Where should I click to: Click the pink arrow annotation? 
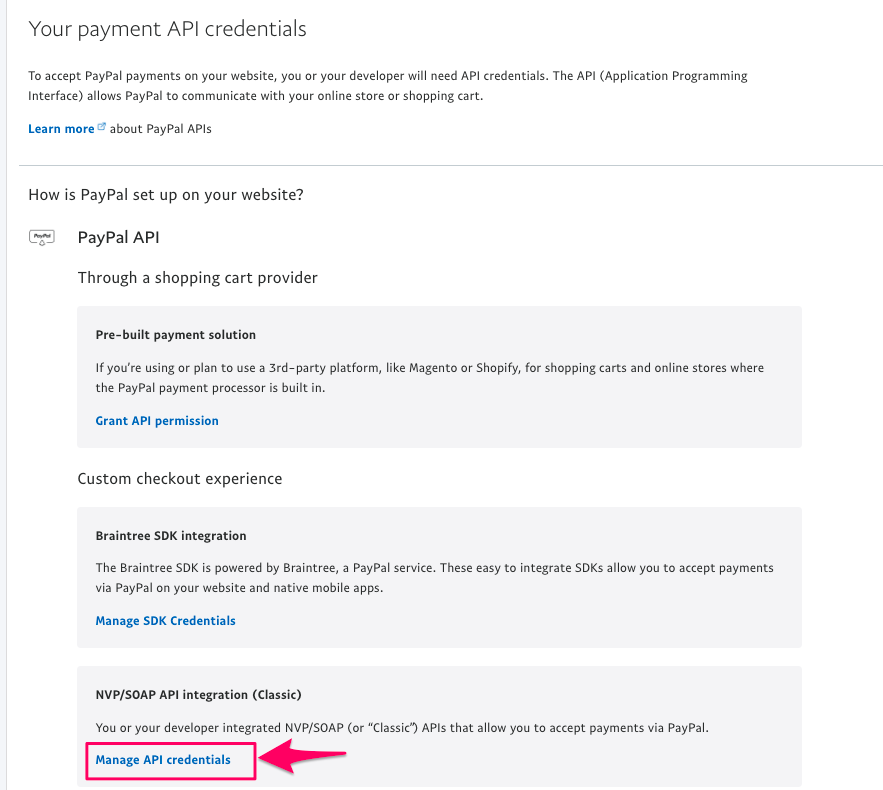click(x=302, y=756)
